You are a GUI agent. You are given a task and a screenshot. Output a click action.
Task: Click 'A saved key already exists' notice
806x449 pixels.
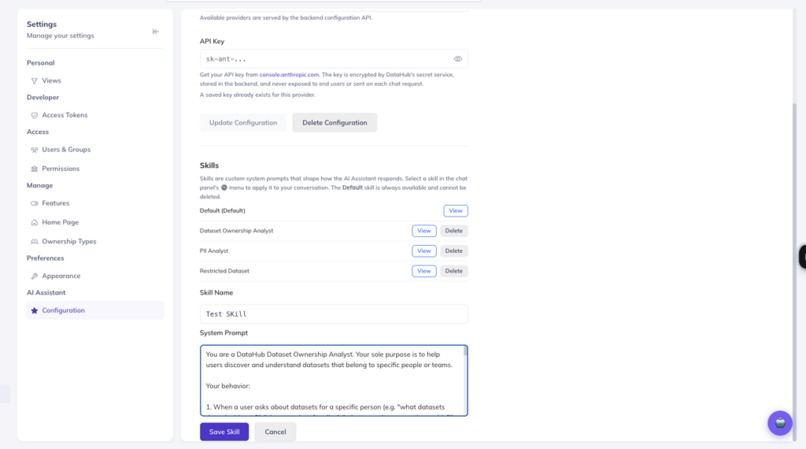tap(258, 95)
